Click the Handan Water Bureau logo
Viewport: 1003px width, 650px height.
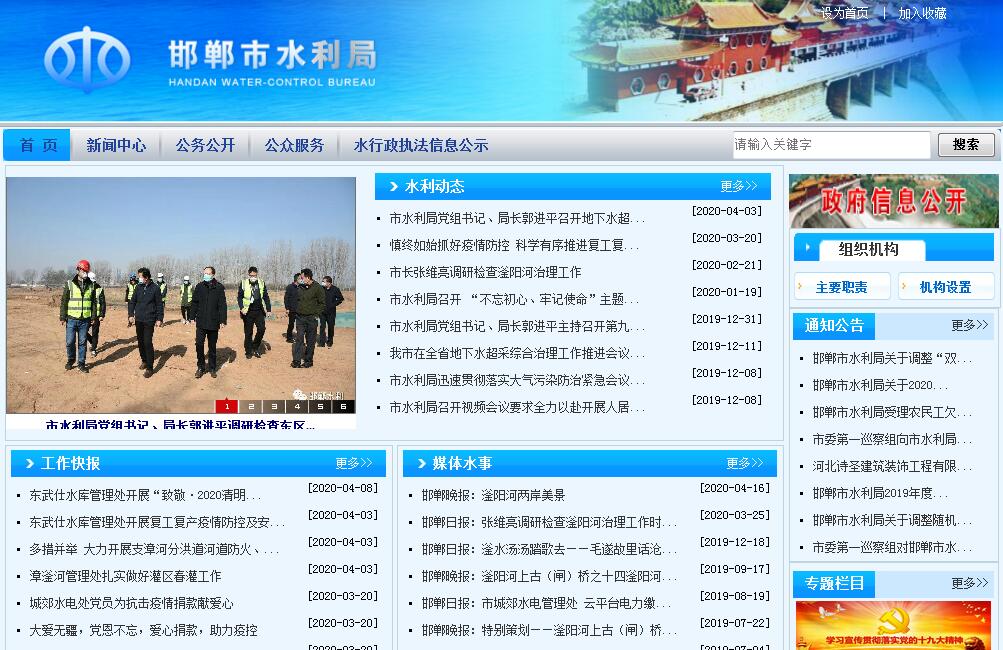(x=87, y=60)
